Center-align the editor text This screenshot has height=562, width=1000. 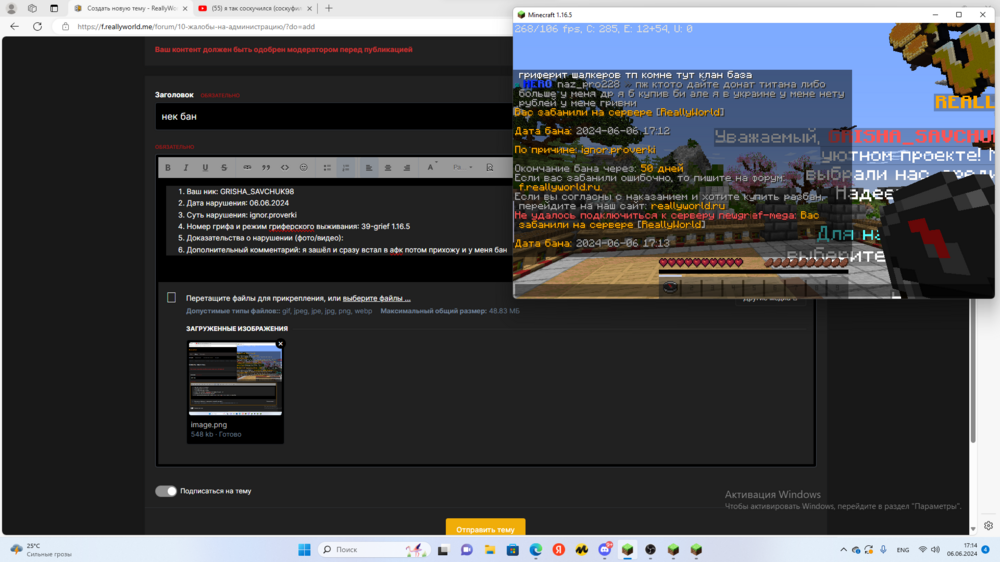[x=388, y=168]
